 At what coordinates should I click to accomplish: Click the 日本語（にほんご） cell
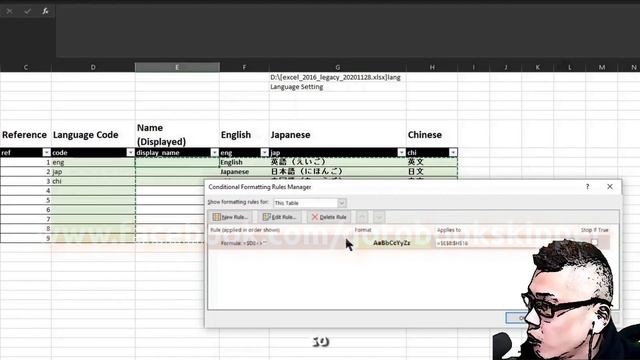pyautogui.click(x=338, y=171)
